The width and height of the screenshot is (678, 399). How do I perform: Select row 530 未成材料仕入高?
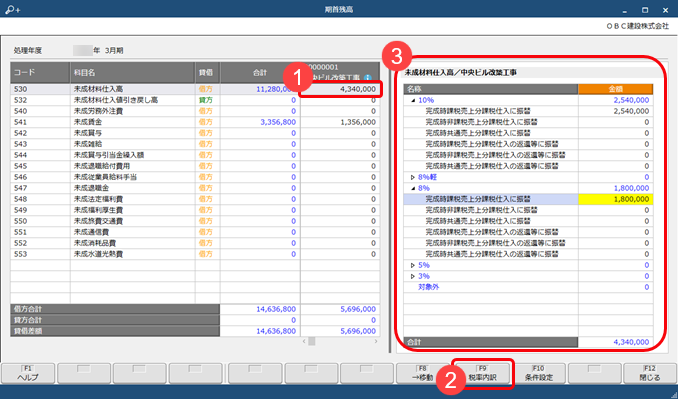pos(195,89)
